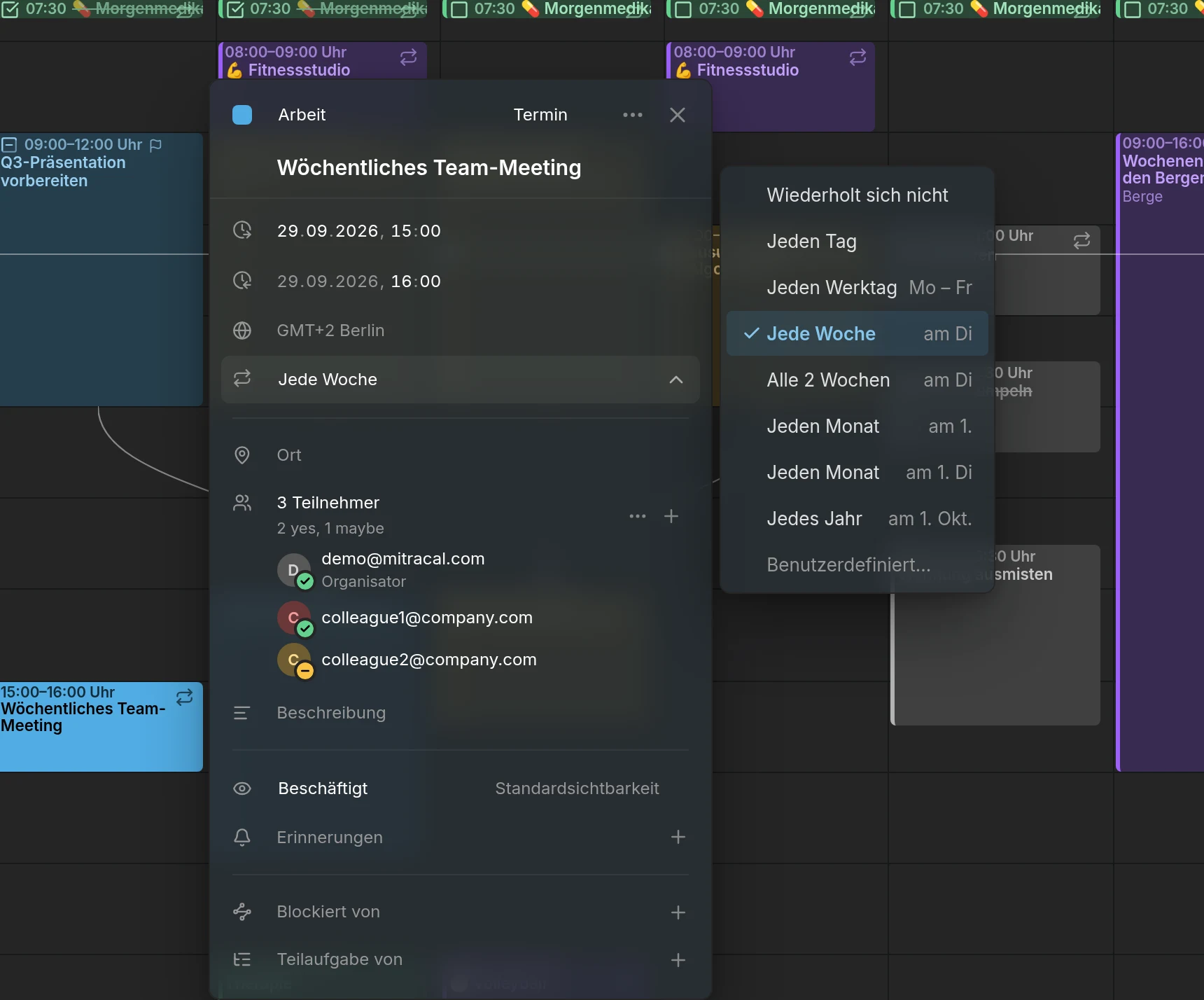Uncheck the first 07:30 Morgenmedikation checkbox
This screenshot has height=1000, width=1204.
click(10, 9)
